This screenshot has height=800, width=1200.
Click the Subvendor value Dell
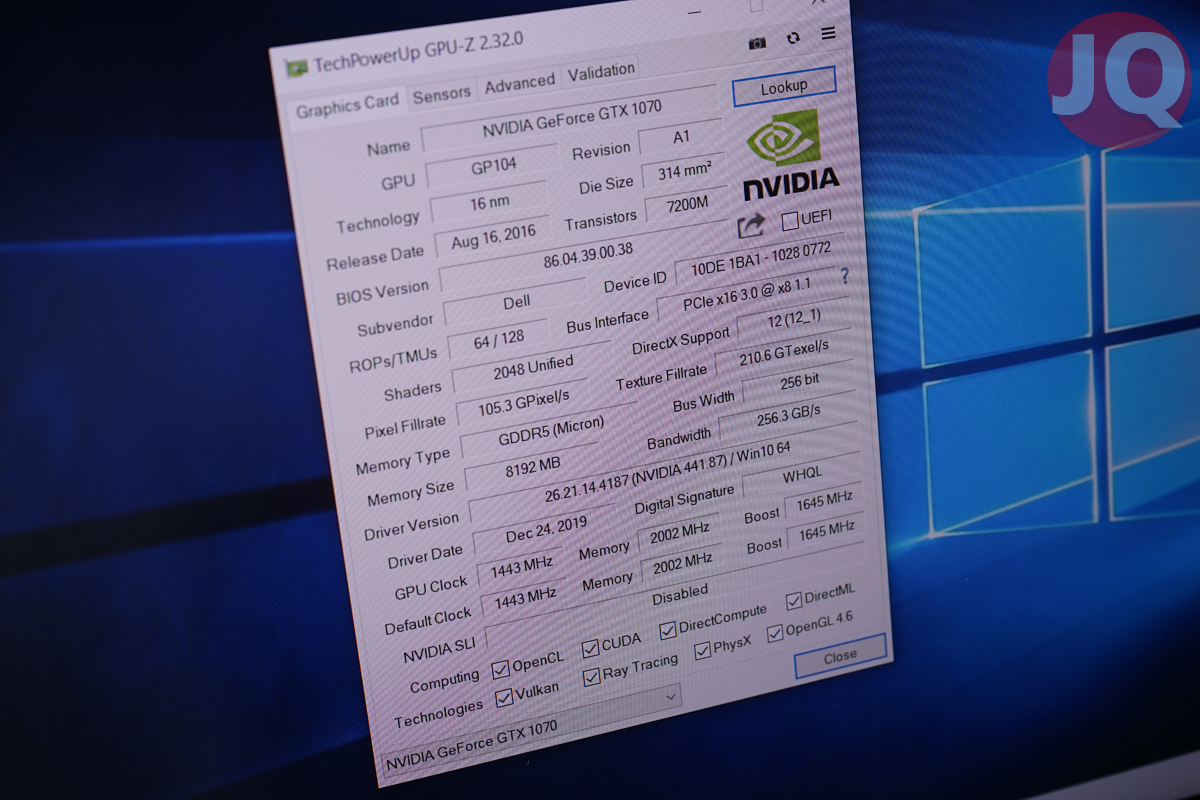point(517,301)
